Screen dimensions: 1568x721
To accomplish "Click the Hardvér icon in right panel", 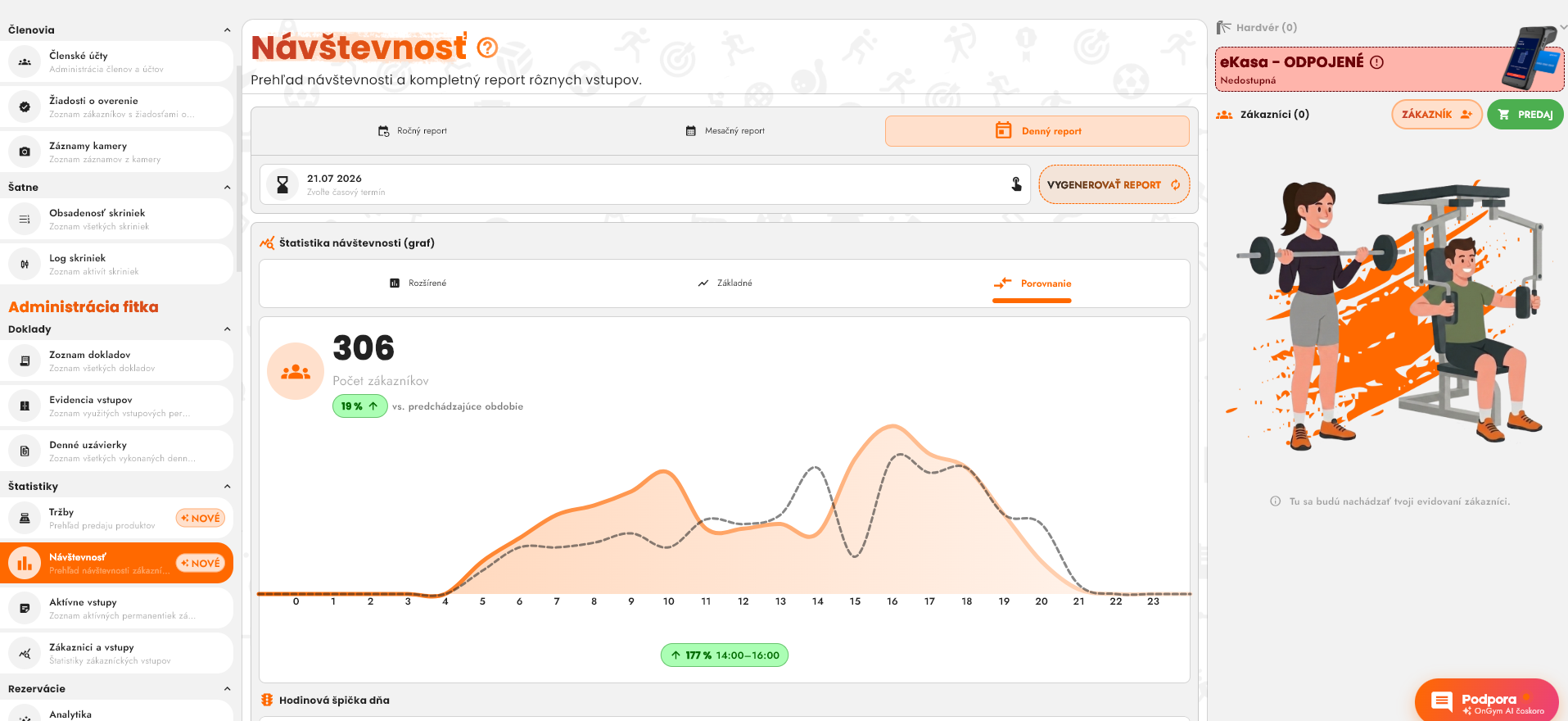I will point(1224,28).
